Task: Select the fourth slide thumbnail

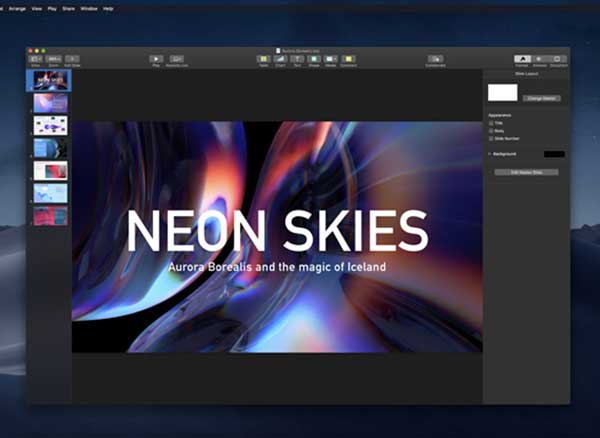Action: tap(51, 148)
